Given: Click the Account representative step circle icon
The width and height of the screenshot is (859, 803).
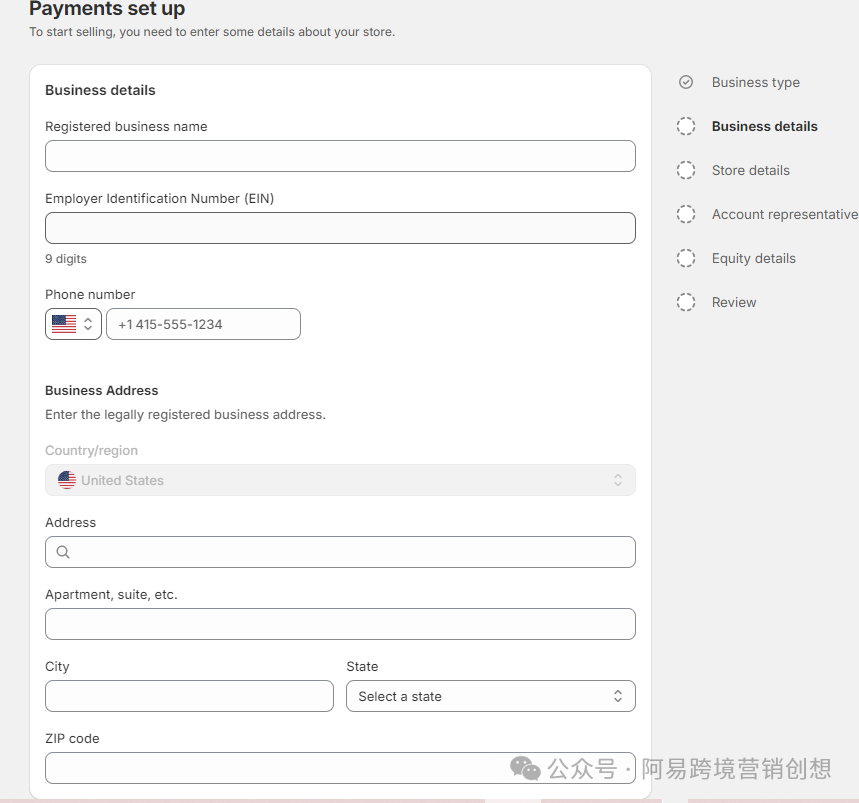Looking at the screenshot, I should tap(686, 215).
